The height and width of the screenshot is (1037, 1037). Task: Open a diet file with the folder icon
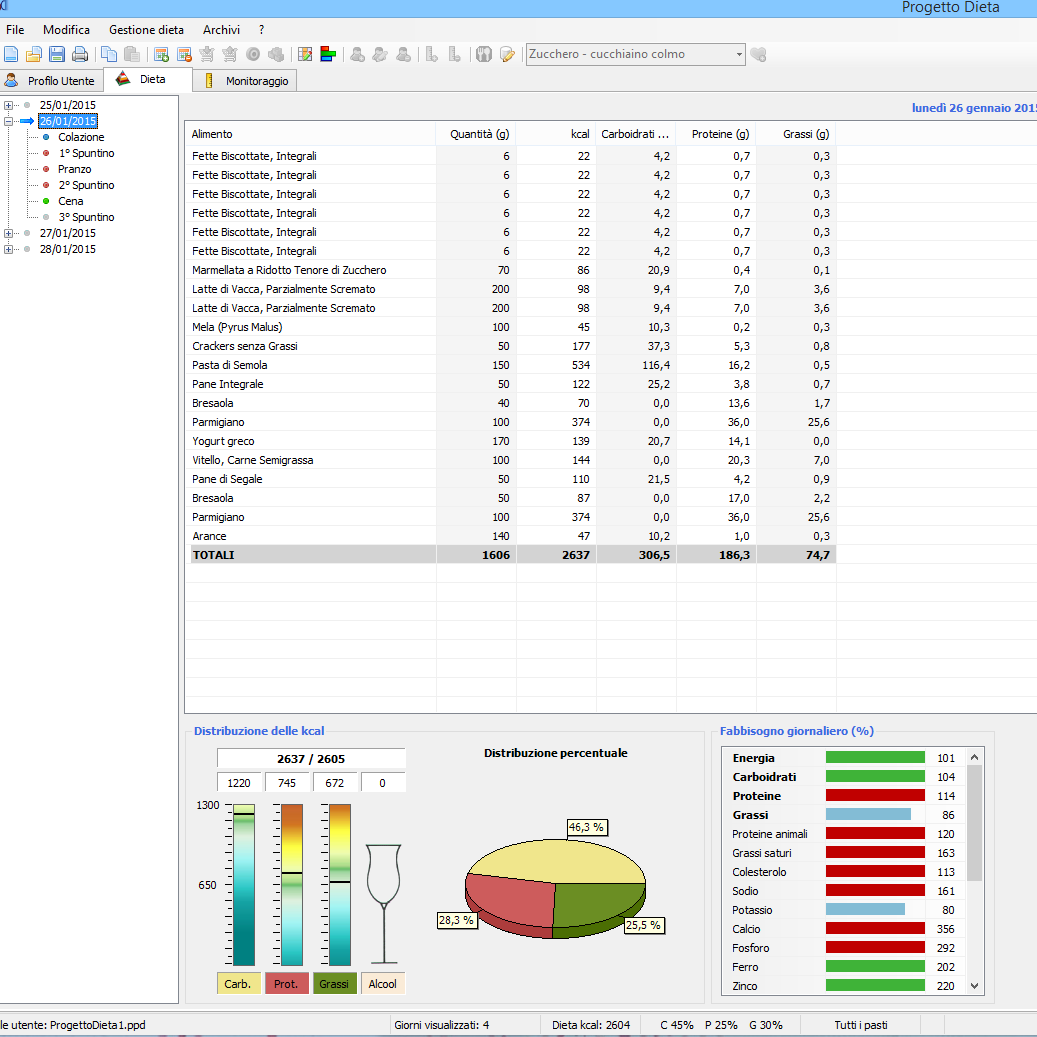(x=34, y=54)
